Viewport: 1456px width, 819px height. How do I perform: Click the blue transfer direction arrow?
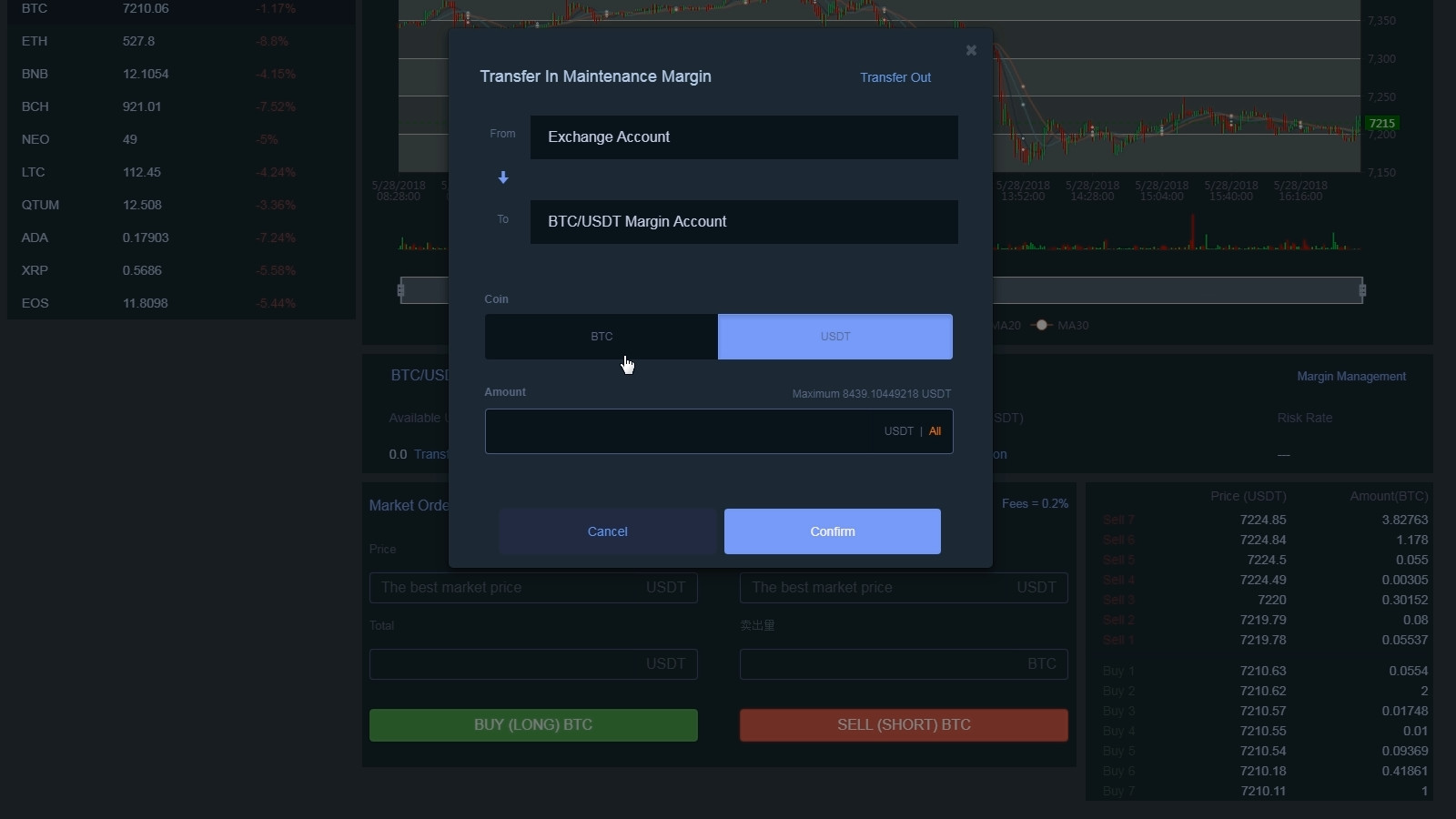point(503,177)
